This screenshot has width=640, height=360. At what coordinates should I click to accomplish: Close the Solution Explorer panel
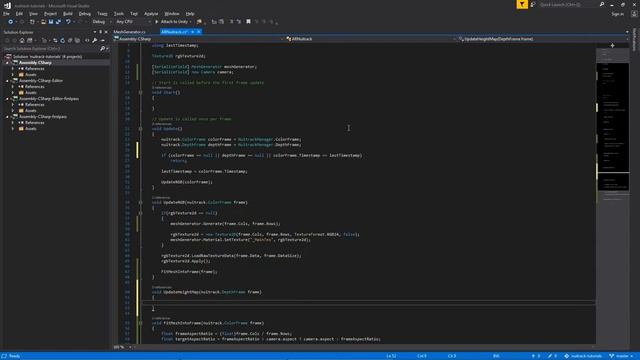coord(106,32)
